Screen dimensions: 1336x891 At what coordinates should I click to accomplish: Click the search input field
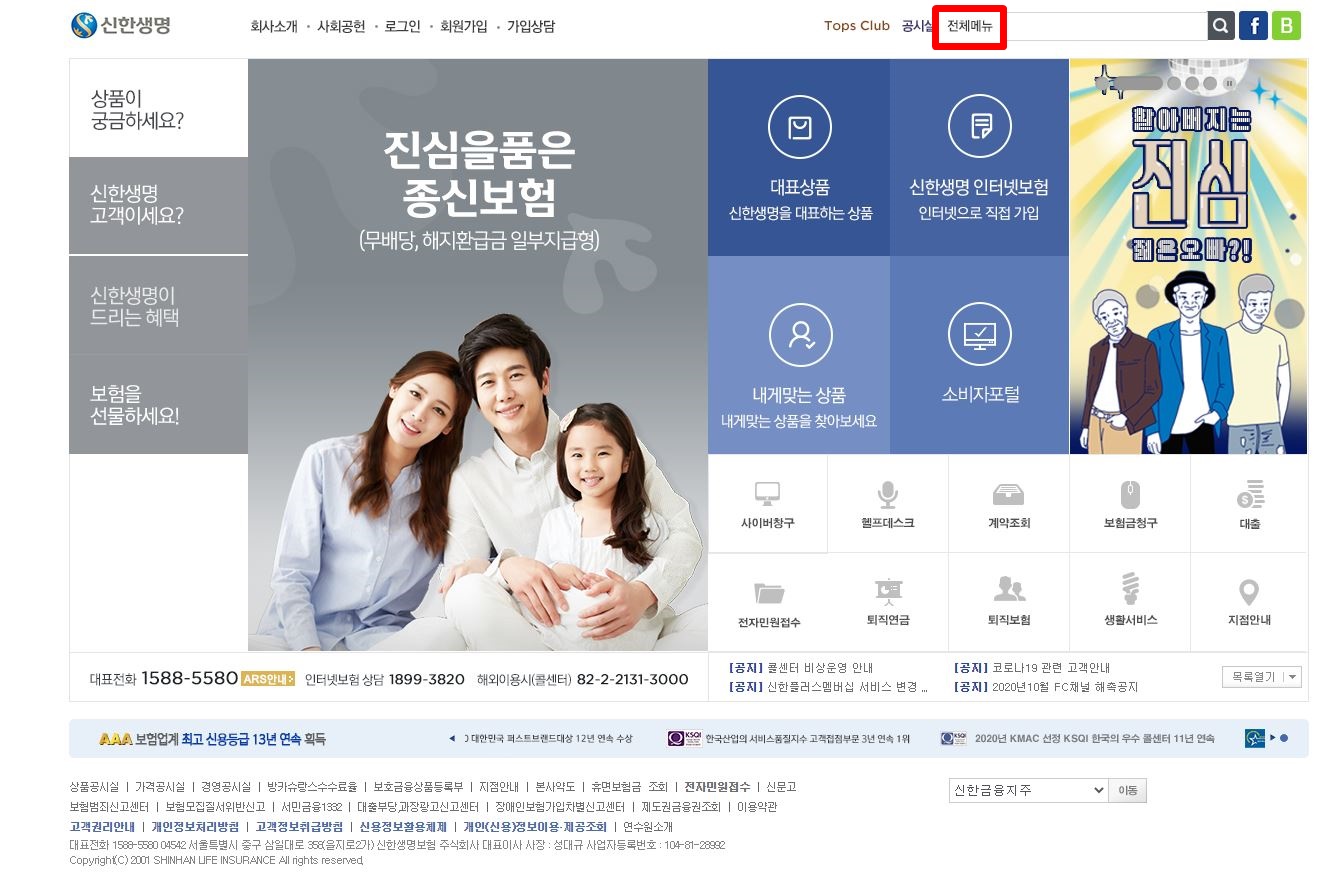coord(1107,26)
